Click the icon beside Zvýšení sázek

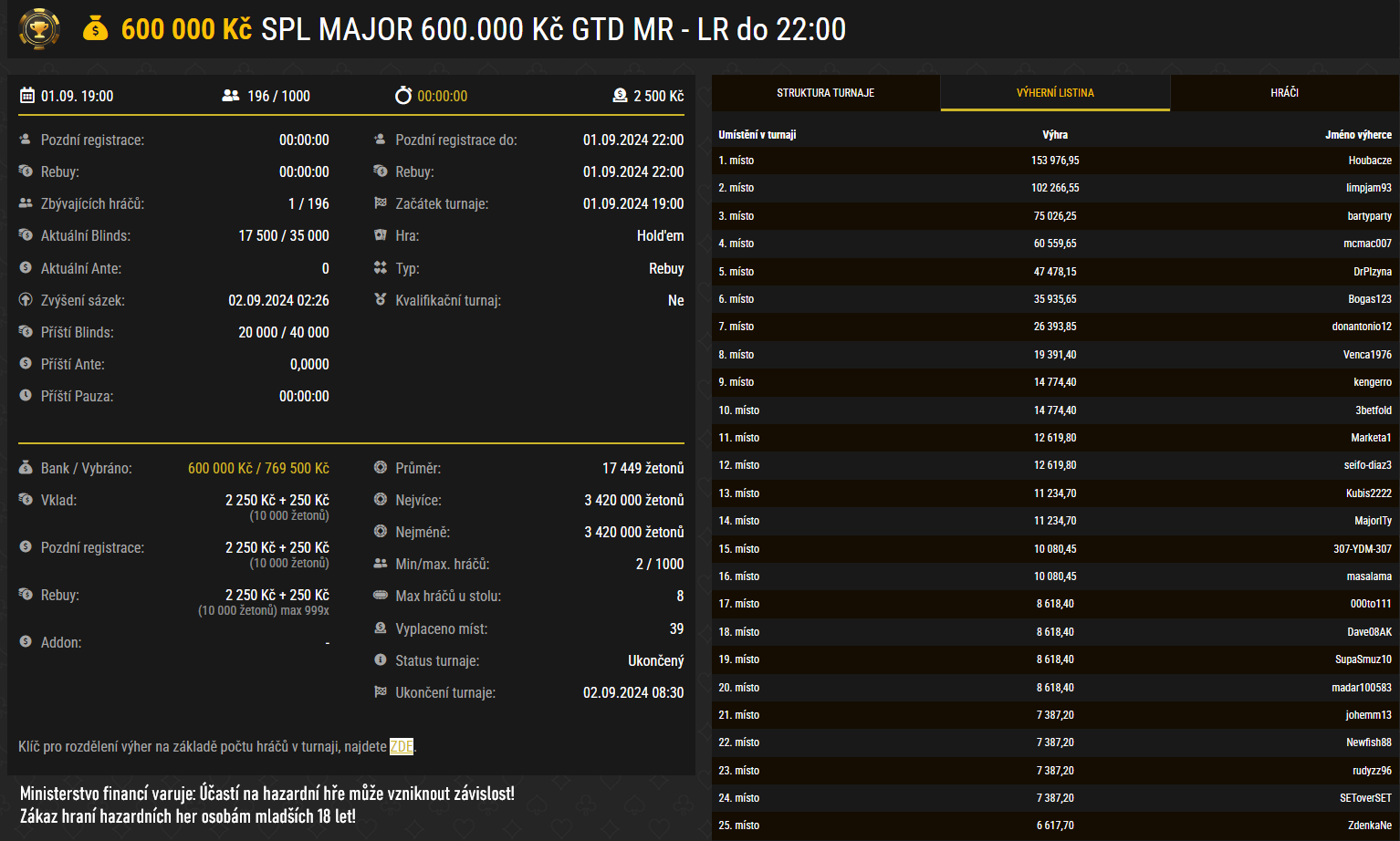(26, 300)
